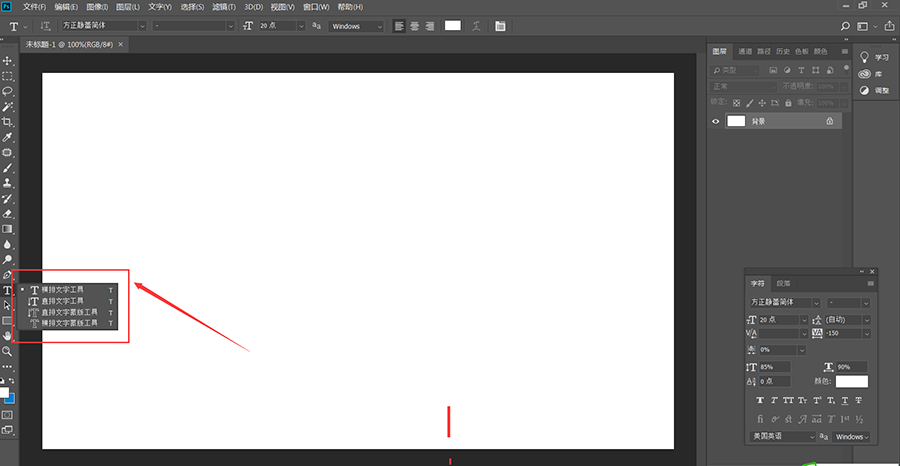Hide the 背景 layer with eye icon
Viewport: 900px width, 466px height.
pyautogui.click(x=716, y=121)
